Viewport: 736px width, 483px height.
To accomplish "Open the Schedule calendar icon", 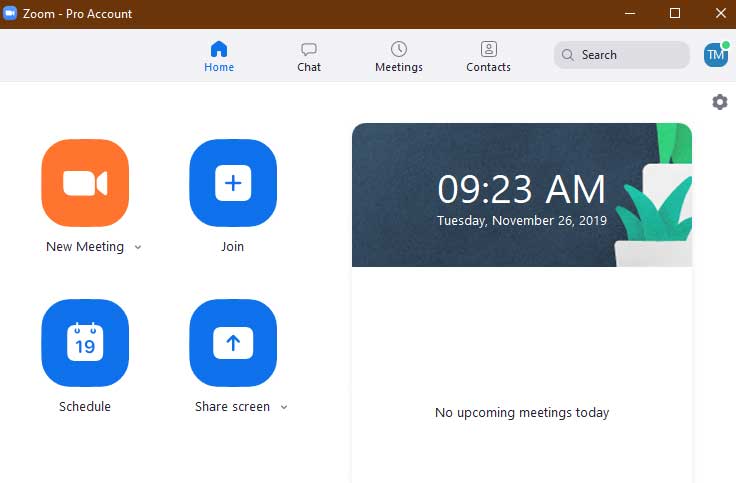I will click(85, 343).
